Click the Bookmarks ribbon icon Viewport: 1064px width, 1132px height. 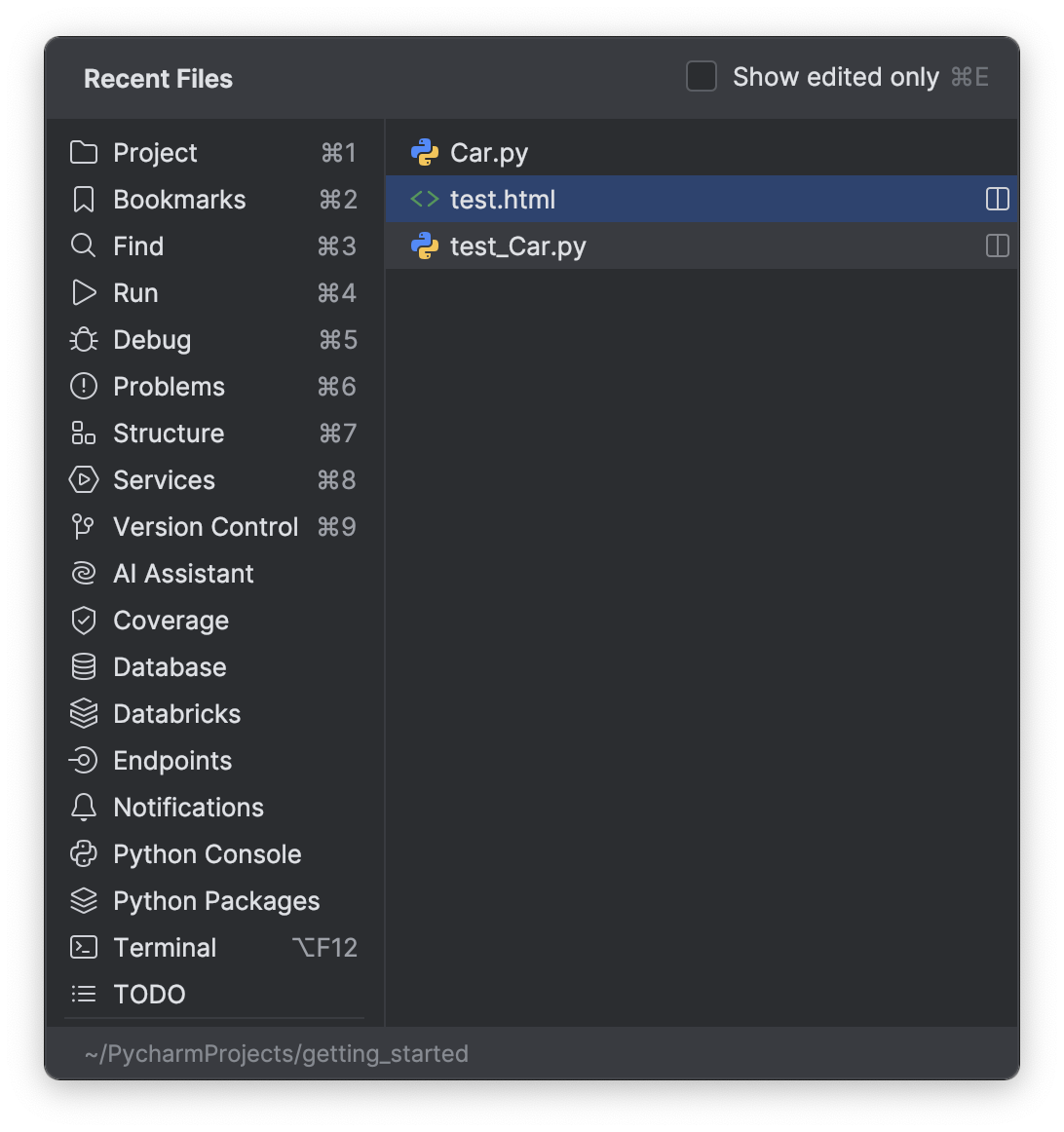pyautogui.click(x=84, y=200)
